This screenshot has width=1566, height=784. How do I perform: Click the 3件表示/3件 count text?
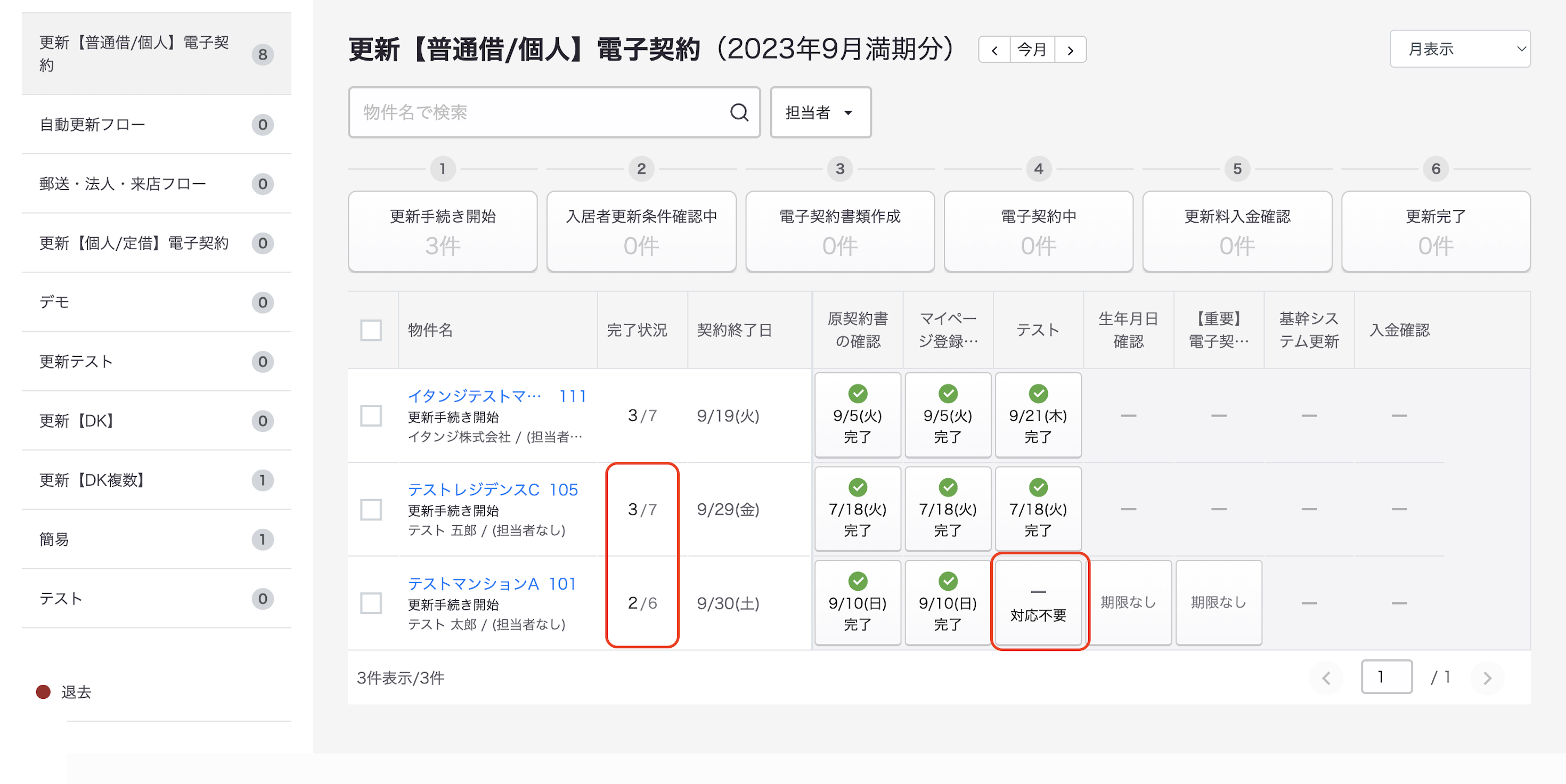click(401, 677)
